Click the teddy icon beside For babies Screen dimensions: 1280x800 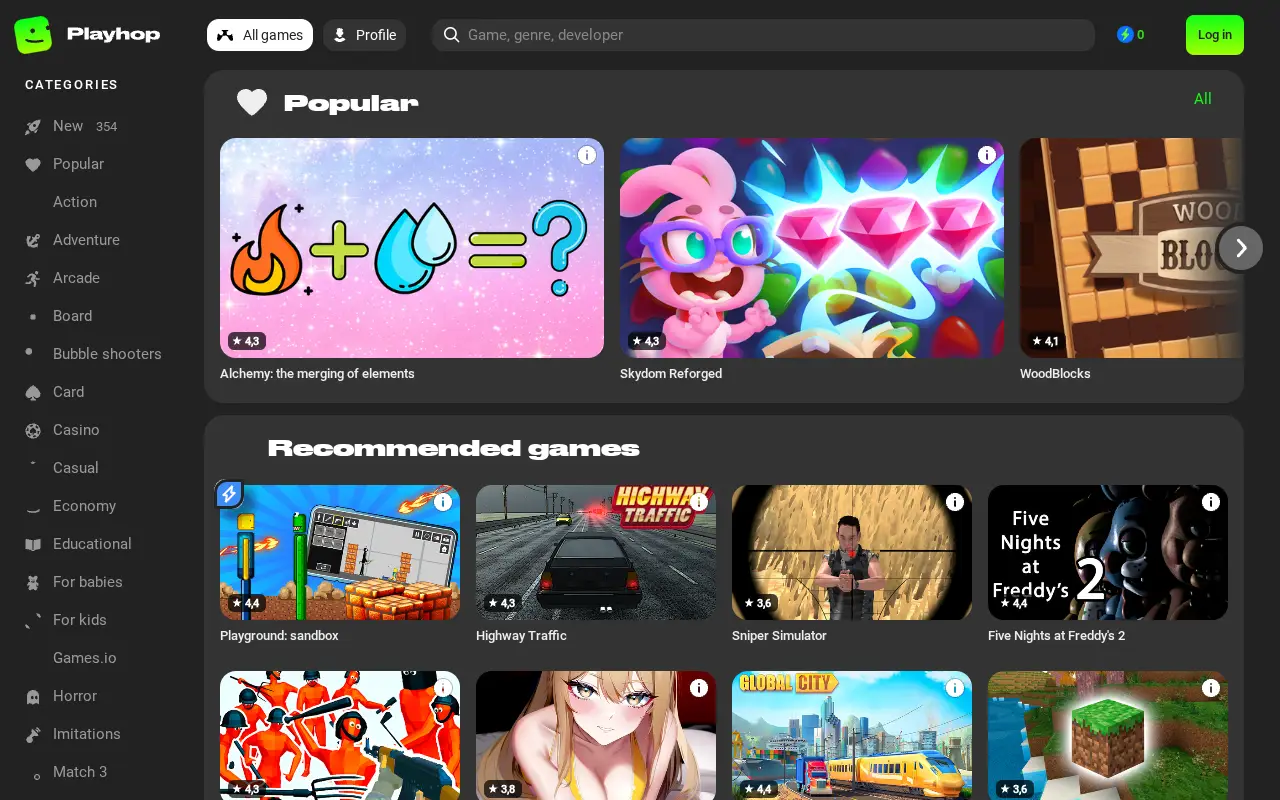pos(33,583)
